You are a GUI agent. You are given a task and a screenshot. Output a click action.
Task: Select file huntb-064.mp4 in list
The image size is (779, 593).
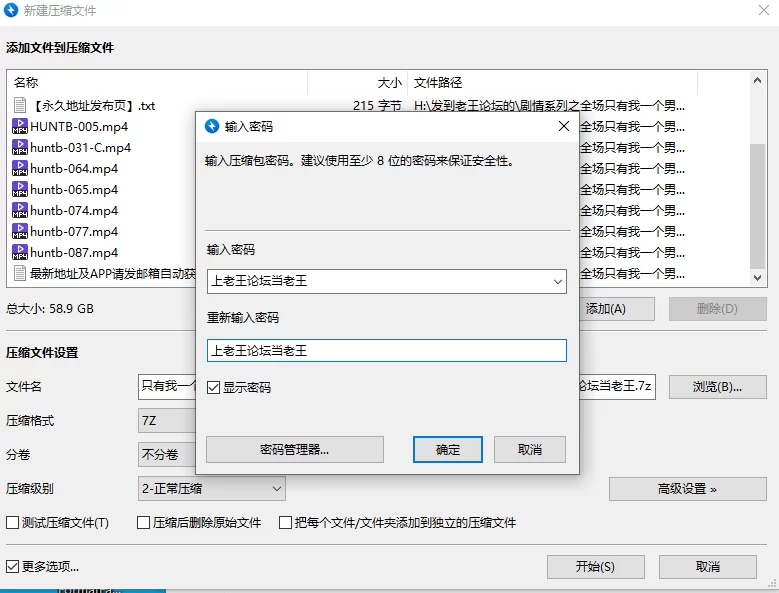74,169
